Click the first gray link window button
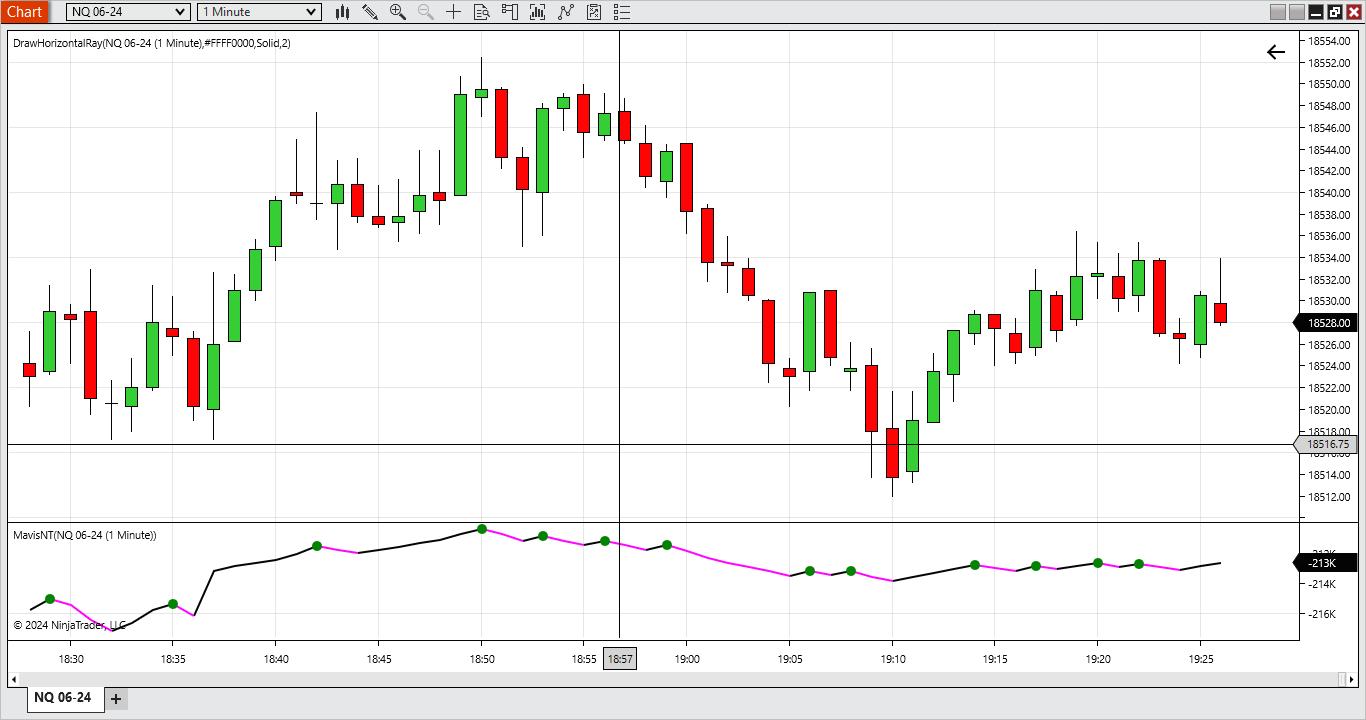The image size is (1366, 720). click(x=1277, y=12)
